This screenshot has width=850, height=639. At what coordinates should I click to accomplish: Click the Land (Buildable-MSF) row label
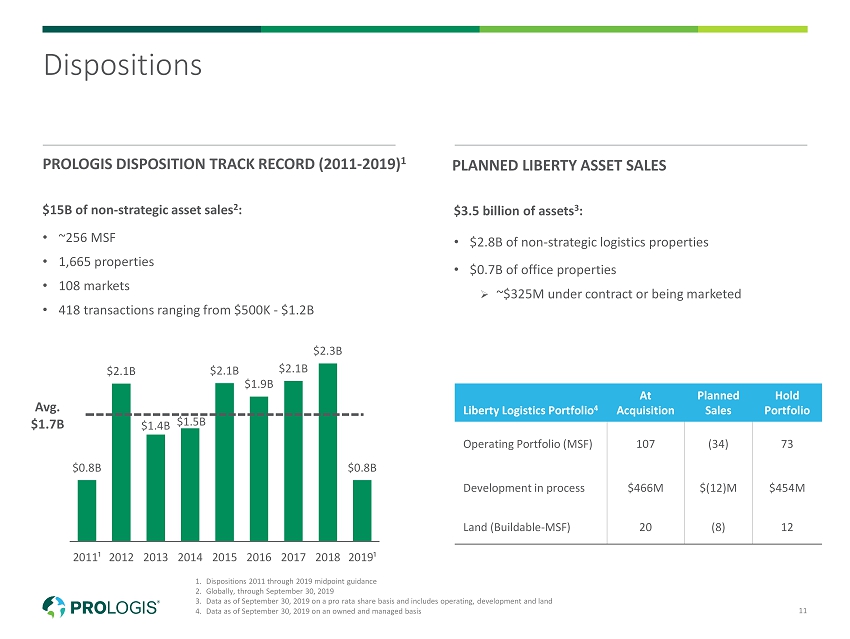coord(517,527)
